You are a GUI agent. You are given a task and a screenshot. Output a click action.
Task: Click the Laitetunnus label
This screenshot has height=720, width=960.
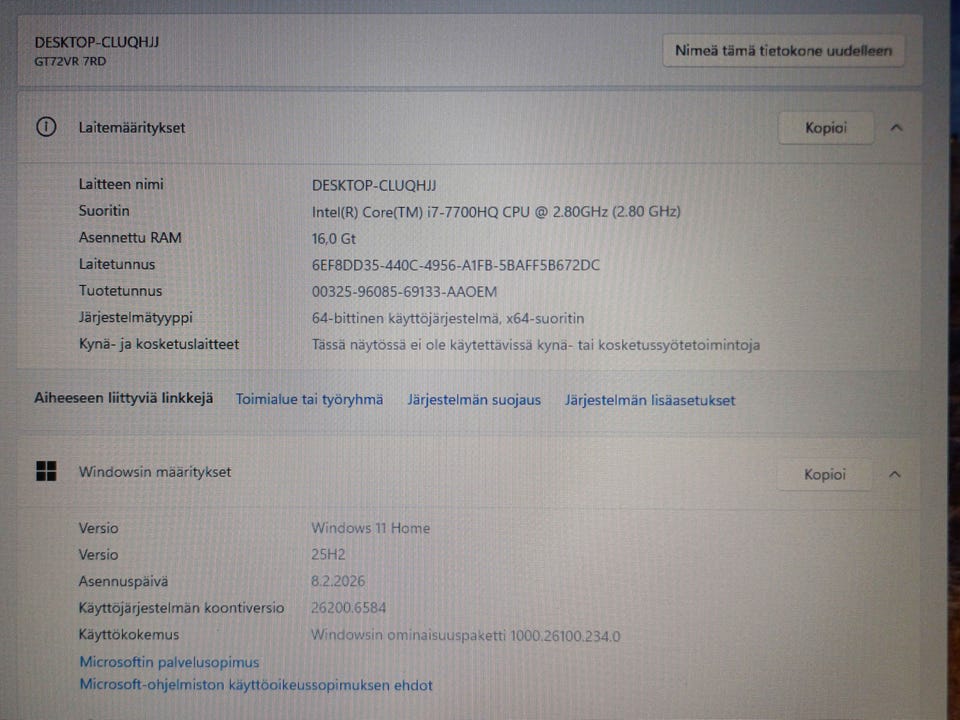pos(117,264)
